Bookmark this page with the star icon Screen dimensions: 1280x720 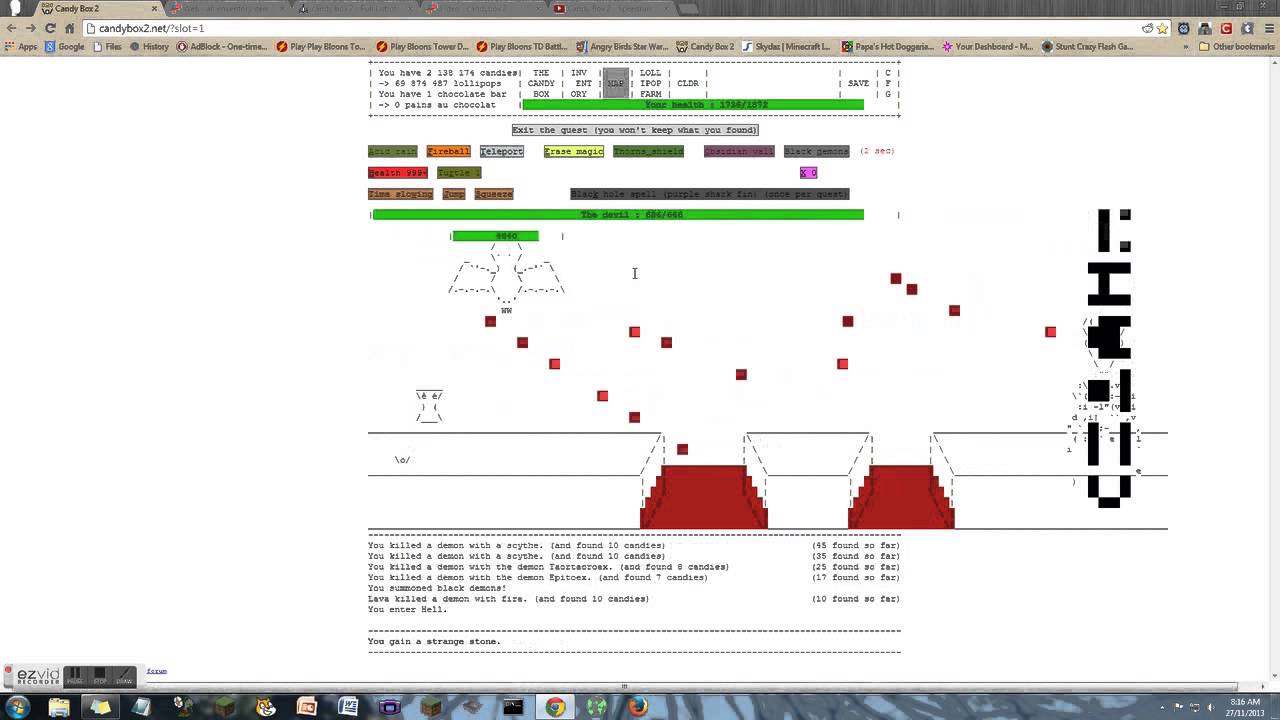pos(1164,28)
